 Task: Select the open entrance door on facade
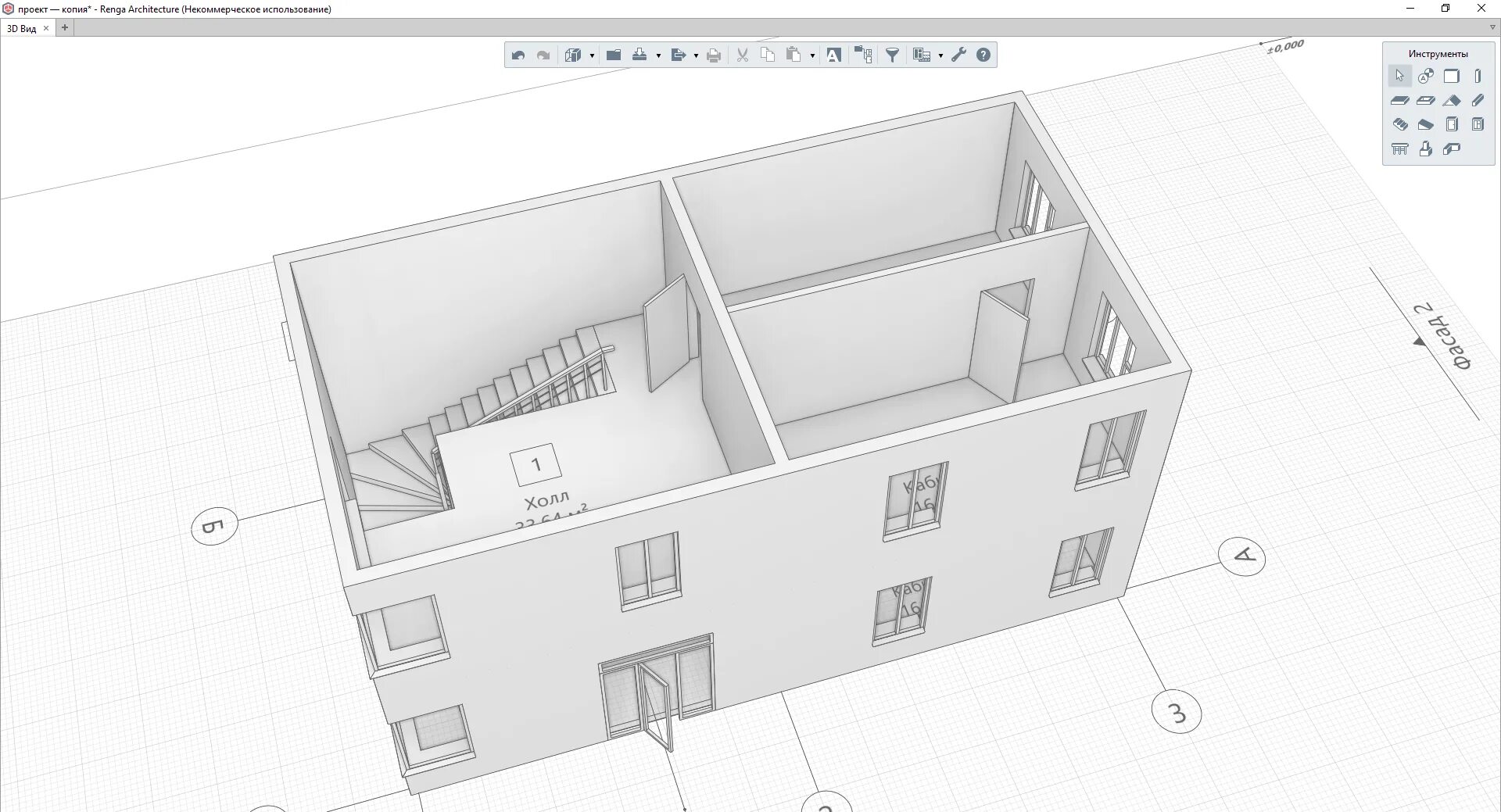(655, 706)
